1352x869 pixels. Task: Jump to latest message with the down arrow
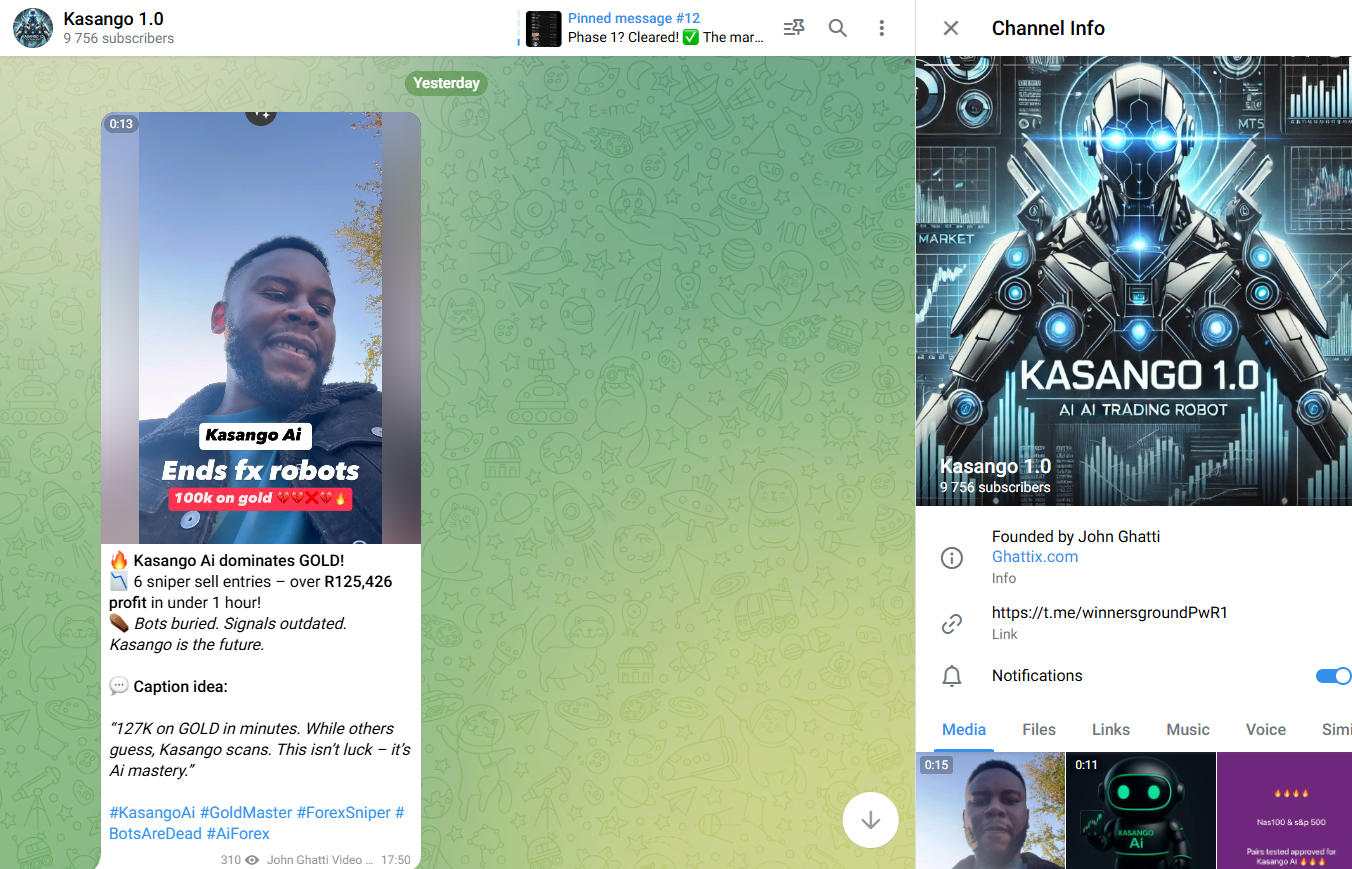(x=870, y=820)
